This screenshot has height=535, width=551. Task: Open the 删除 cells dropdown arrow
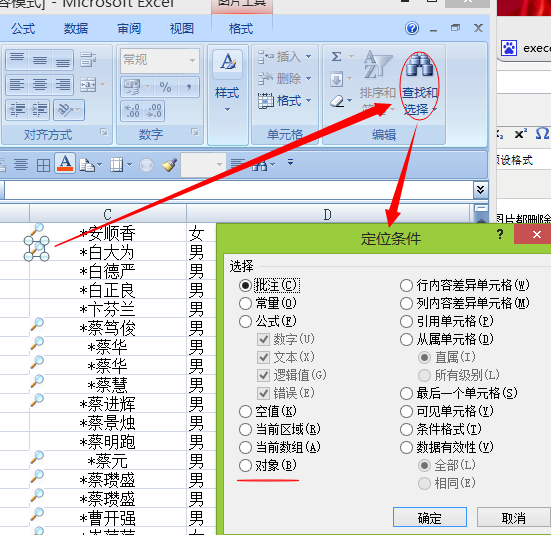point(309,78)
